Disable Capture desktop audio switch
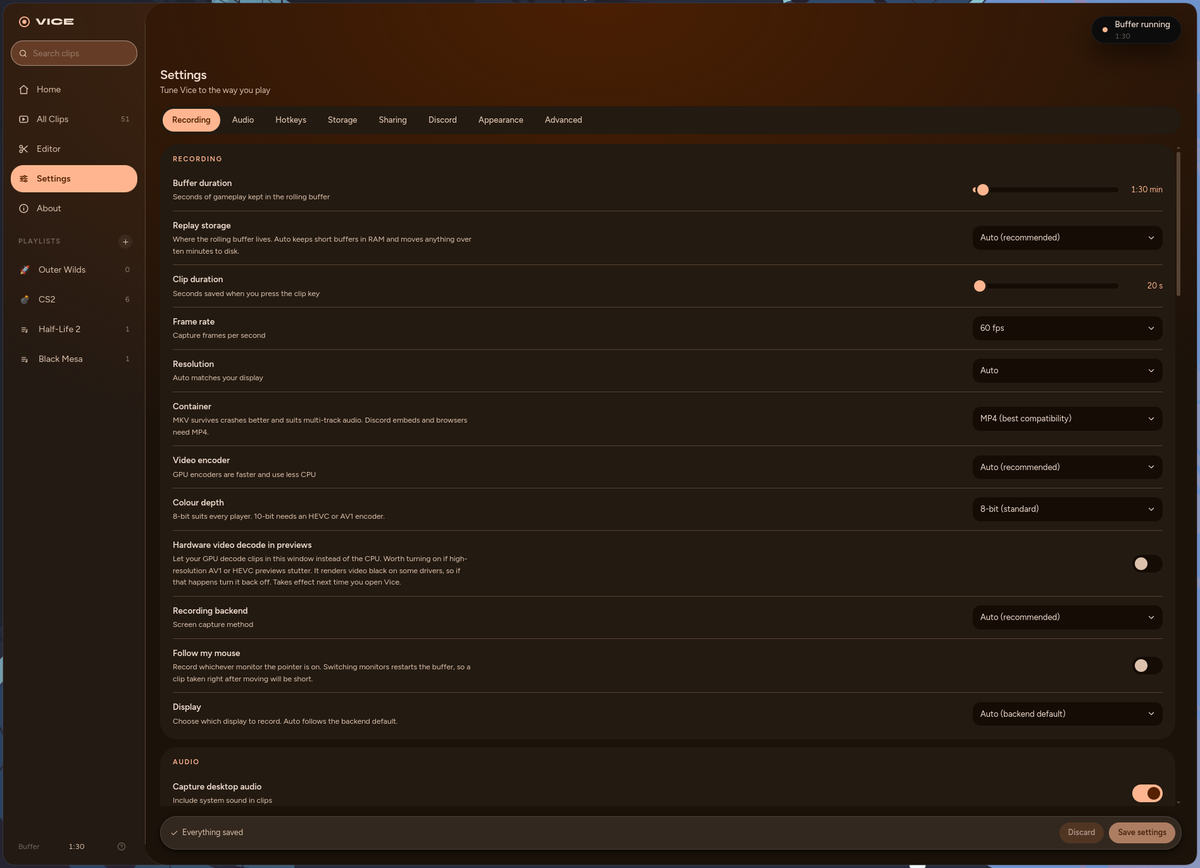The image size is (1200, 868). 1147,793
